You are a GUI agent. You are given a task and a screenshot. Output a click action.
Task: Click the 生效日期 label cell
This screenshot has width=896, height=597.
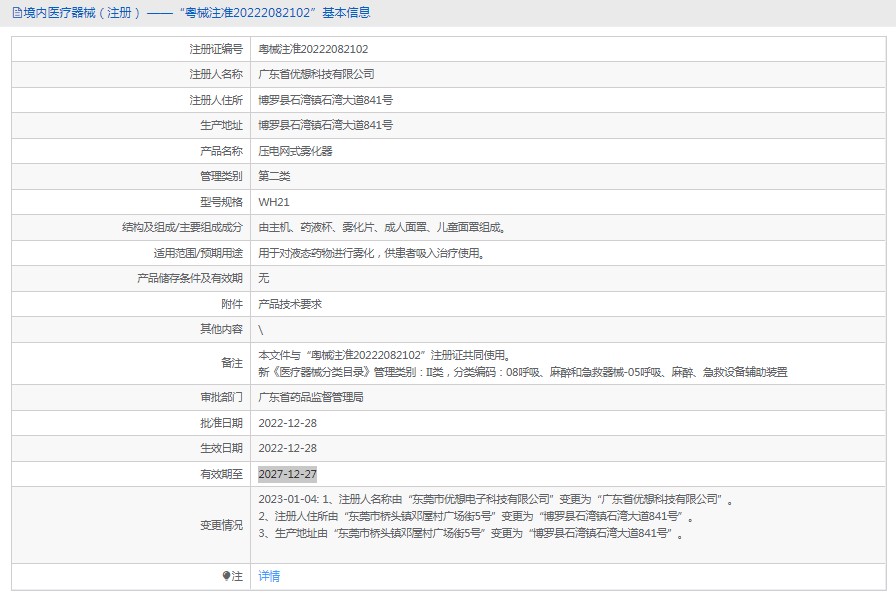click(220, 448)
